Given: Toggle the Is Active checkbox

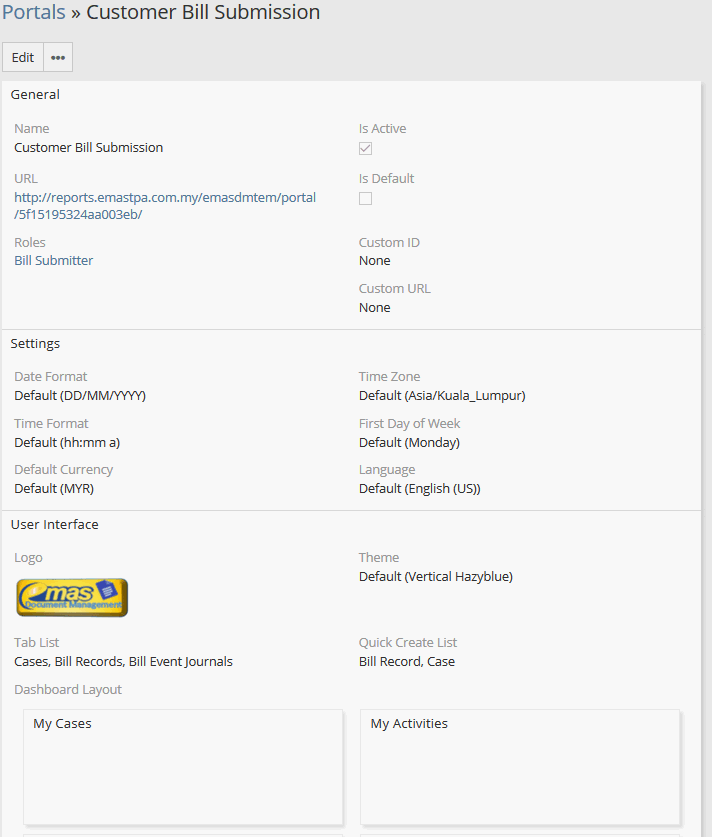Looking at the screenshot, I should coord(366,148).
